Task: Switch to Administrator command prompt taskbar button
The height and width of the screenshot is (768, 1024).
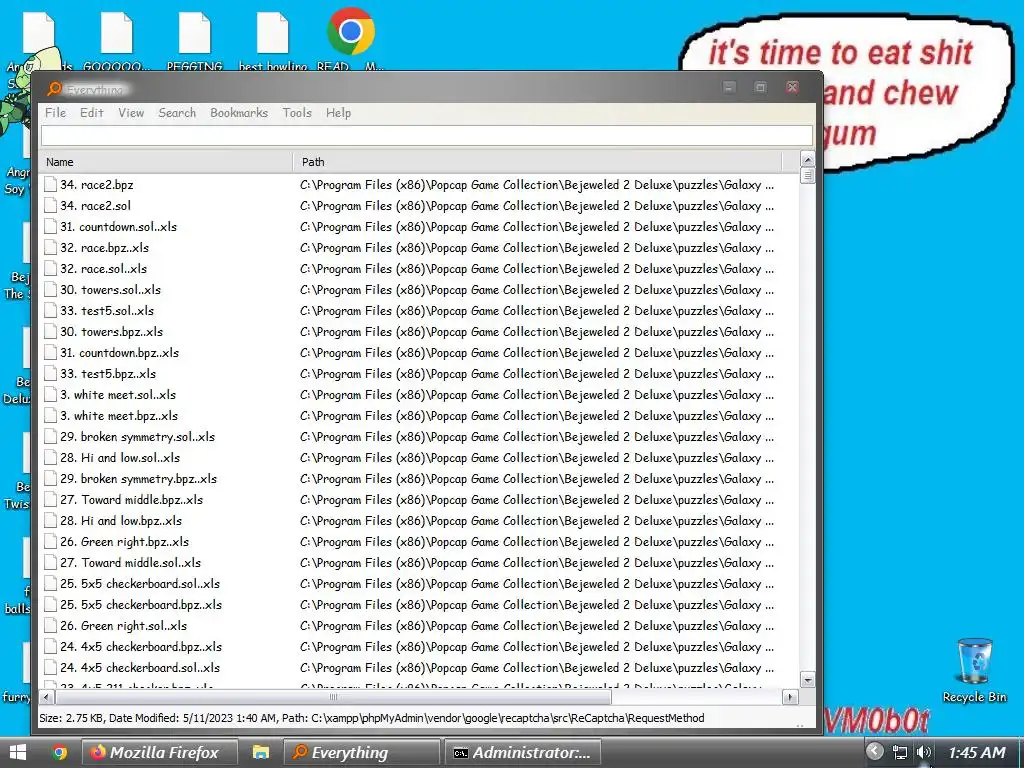Action: [x=522, y=752]
